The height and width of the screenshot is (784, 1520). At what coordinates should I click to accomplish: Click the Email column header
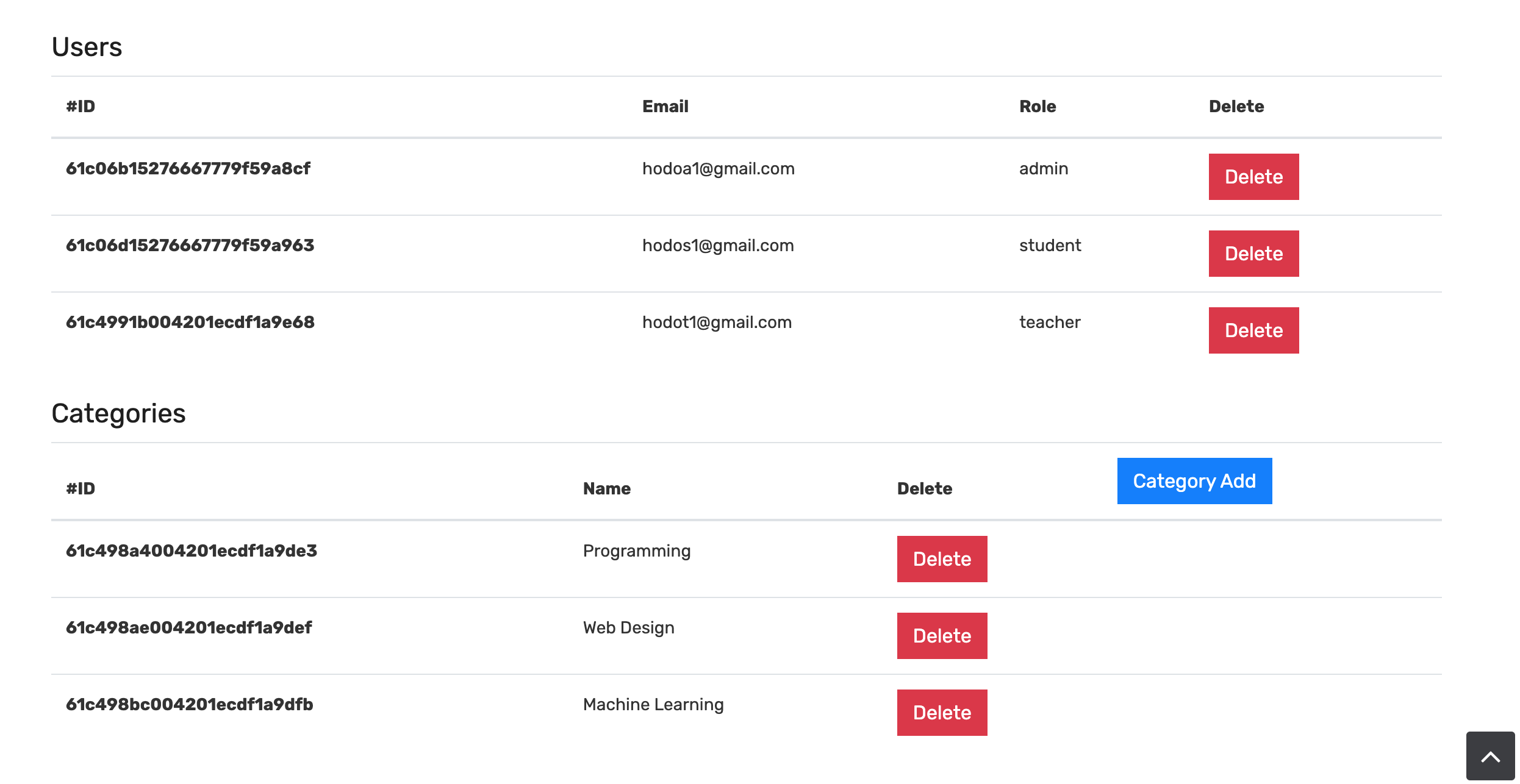point(665,107)
